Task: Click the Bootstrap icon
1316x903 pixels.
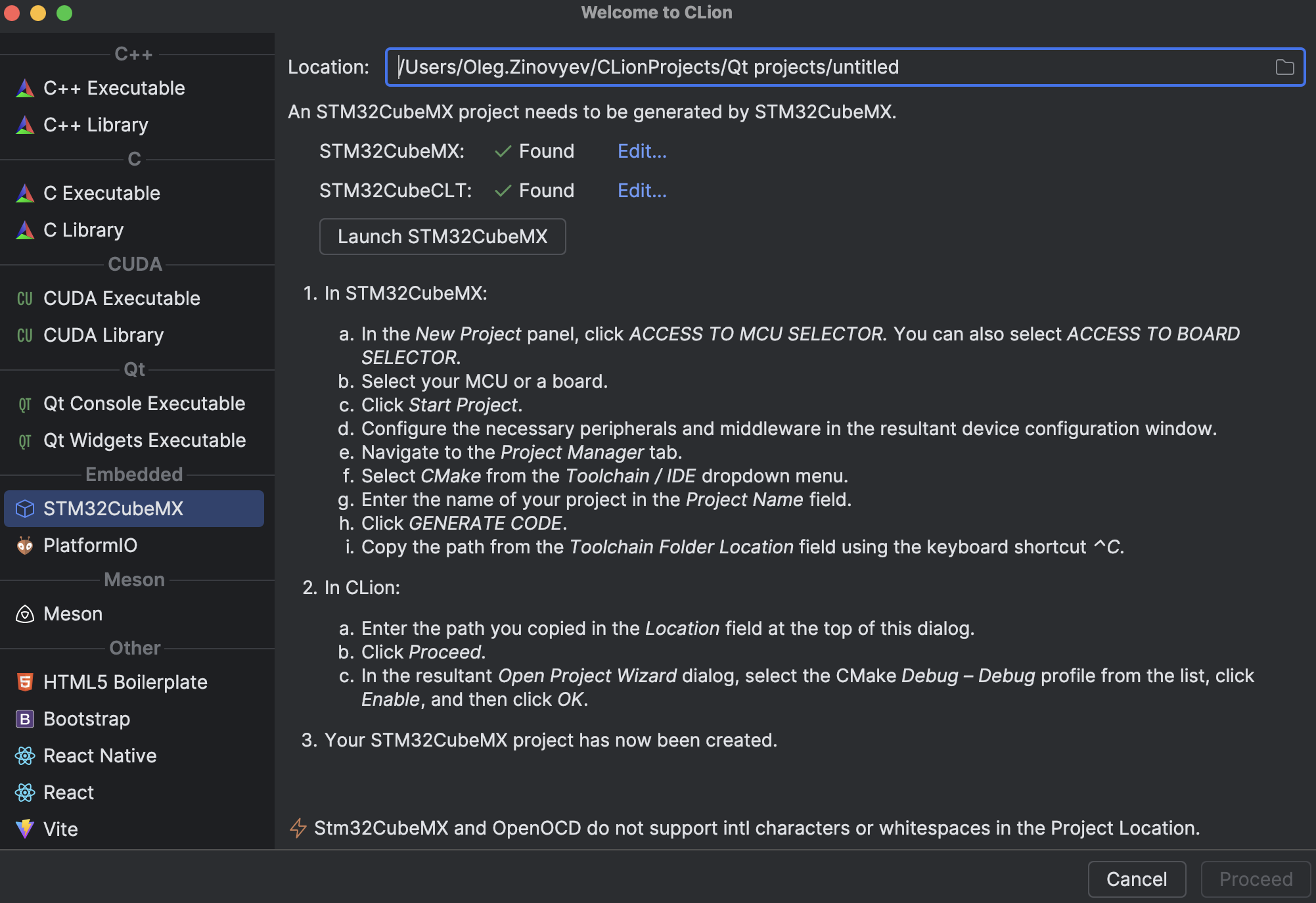Action: pyautogui.click(x=25, y=718)
